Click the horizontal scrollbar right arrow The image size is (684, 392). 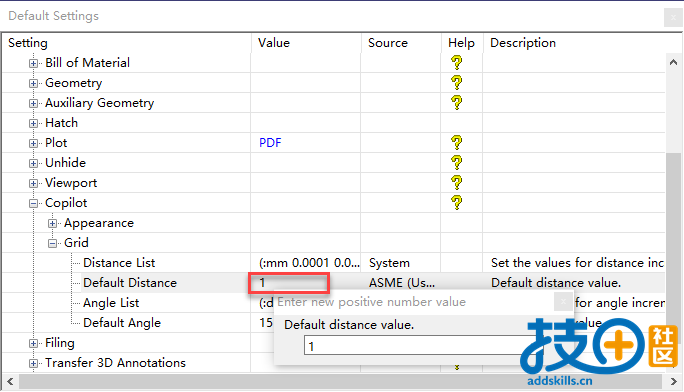(674, 382)
